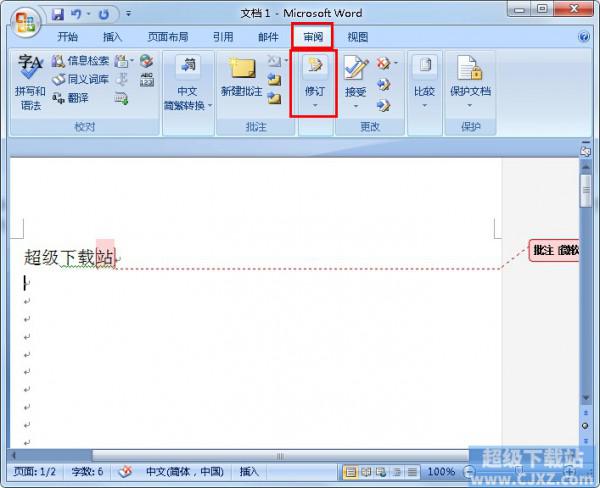Screen dimensions: 600x488
Task: Switch to 插入 tab
Action: click(112, 37)
